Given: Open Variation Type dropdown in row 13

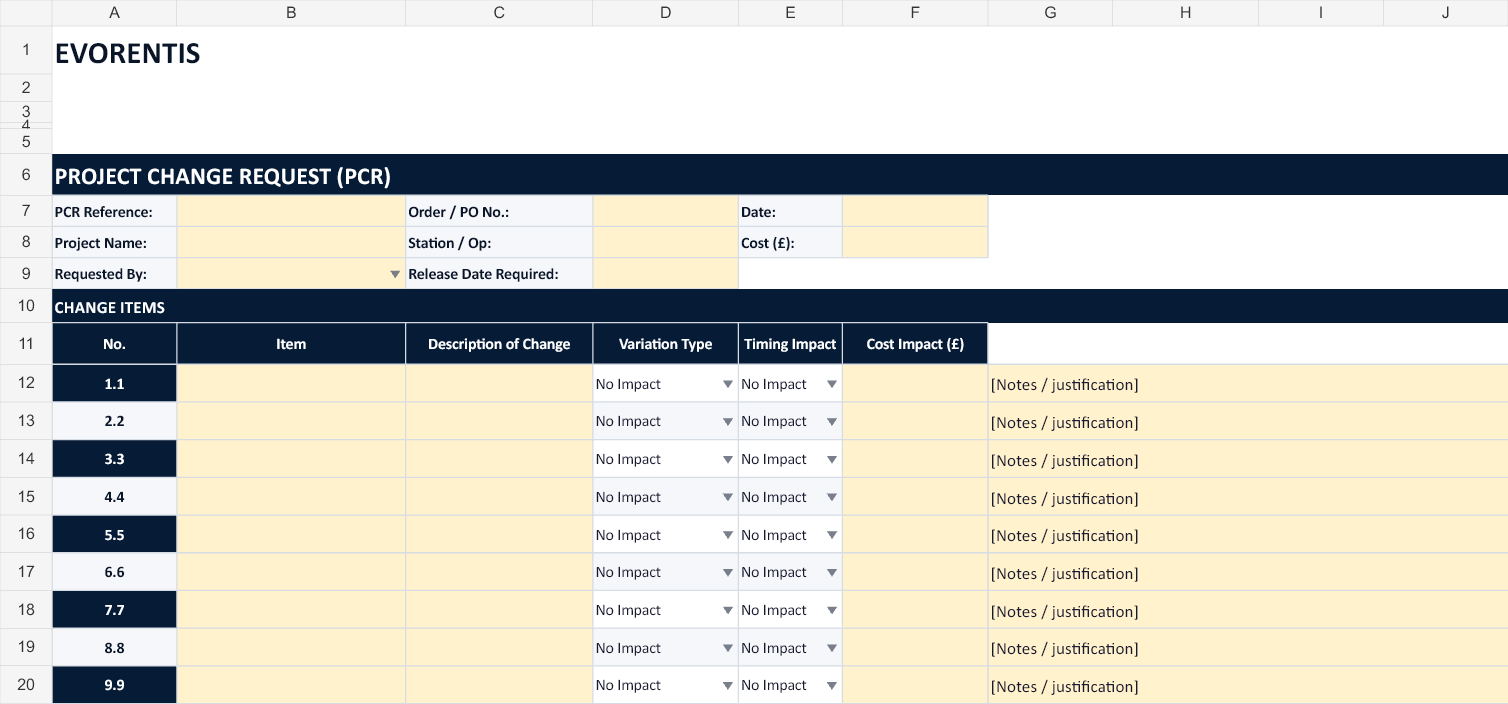Looking at the screenshot, I should point(728,422).
